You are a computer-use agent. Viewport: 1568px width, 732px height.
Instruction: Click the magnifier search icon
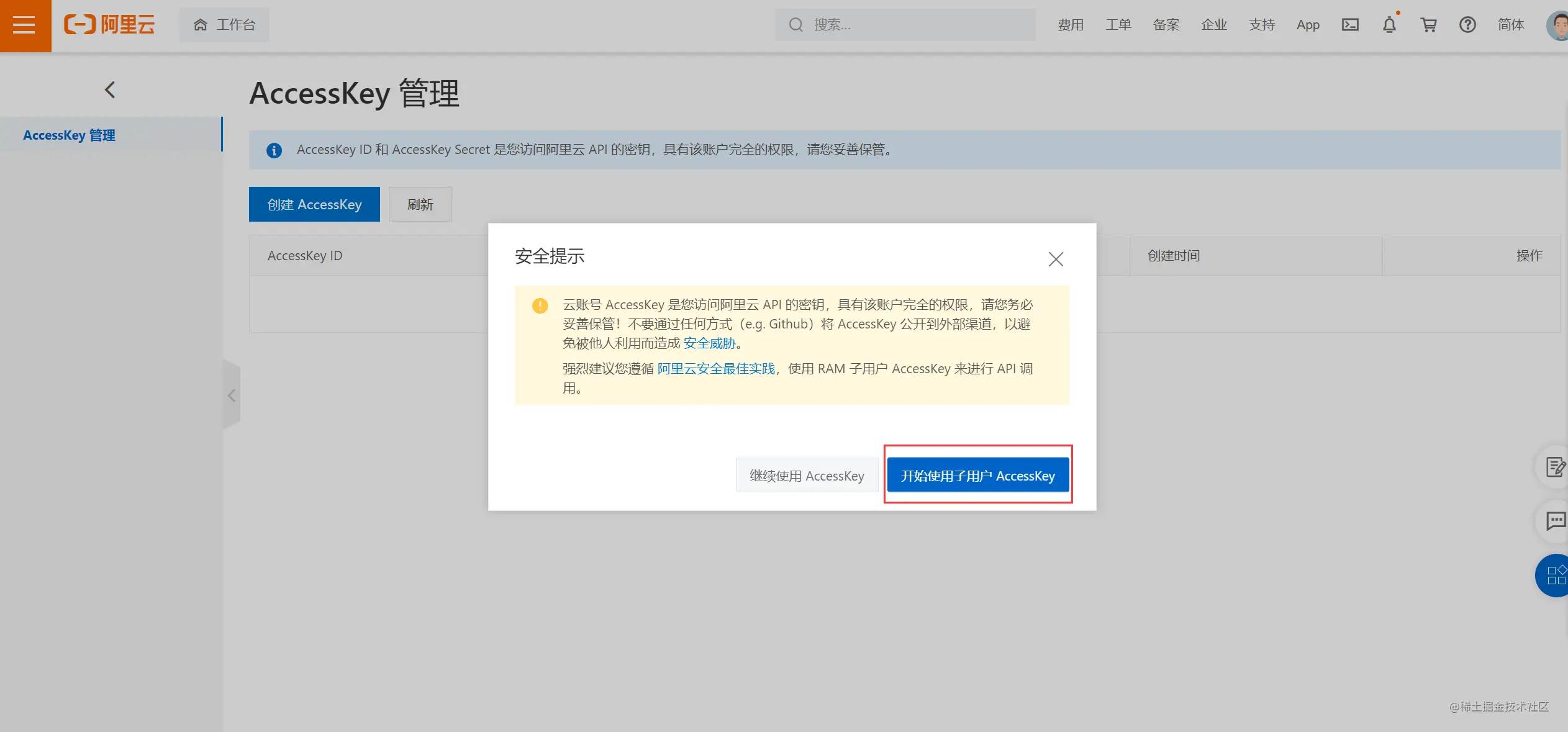click(x=795, y=25)
